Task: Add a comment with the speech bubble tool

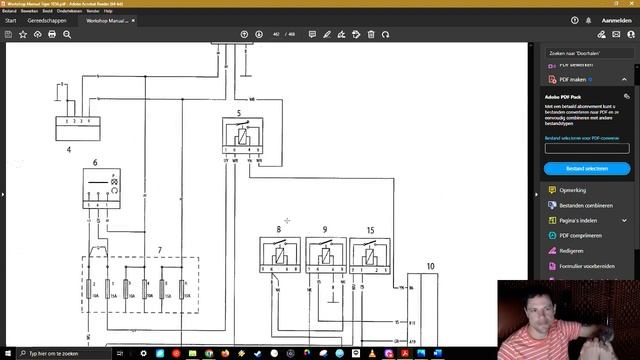Action: [312, 34]
